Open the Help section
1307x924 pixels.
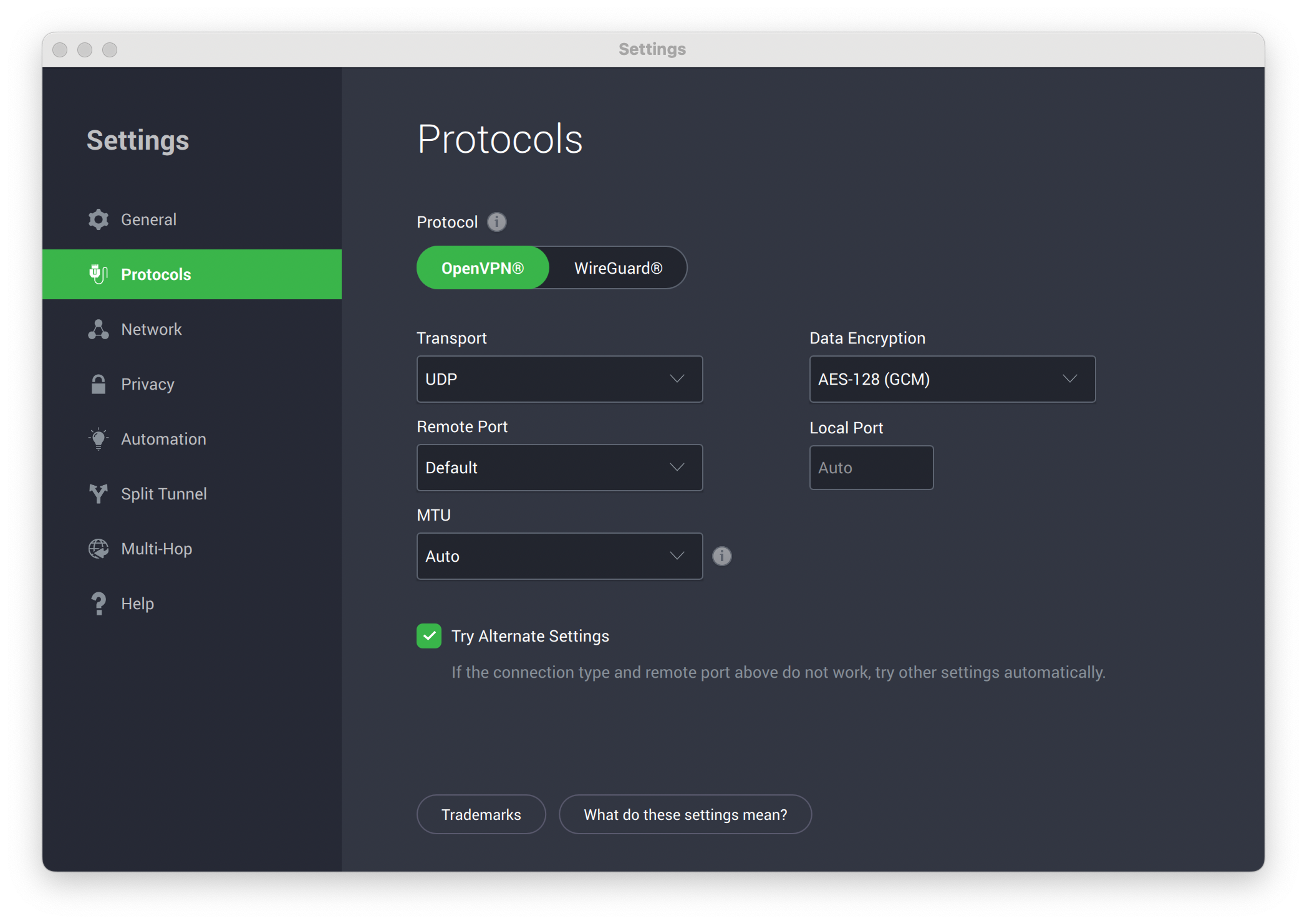[192, 604]
